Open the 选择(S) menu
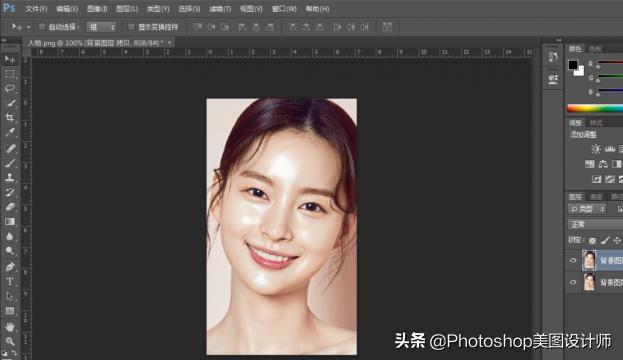 point(189,9)
